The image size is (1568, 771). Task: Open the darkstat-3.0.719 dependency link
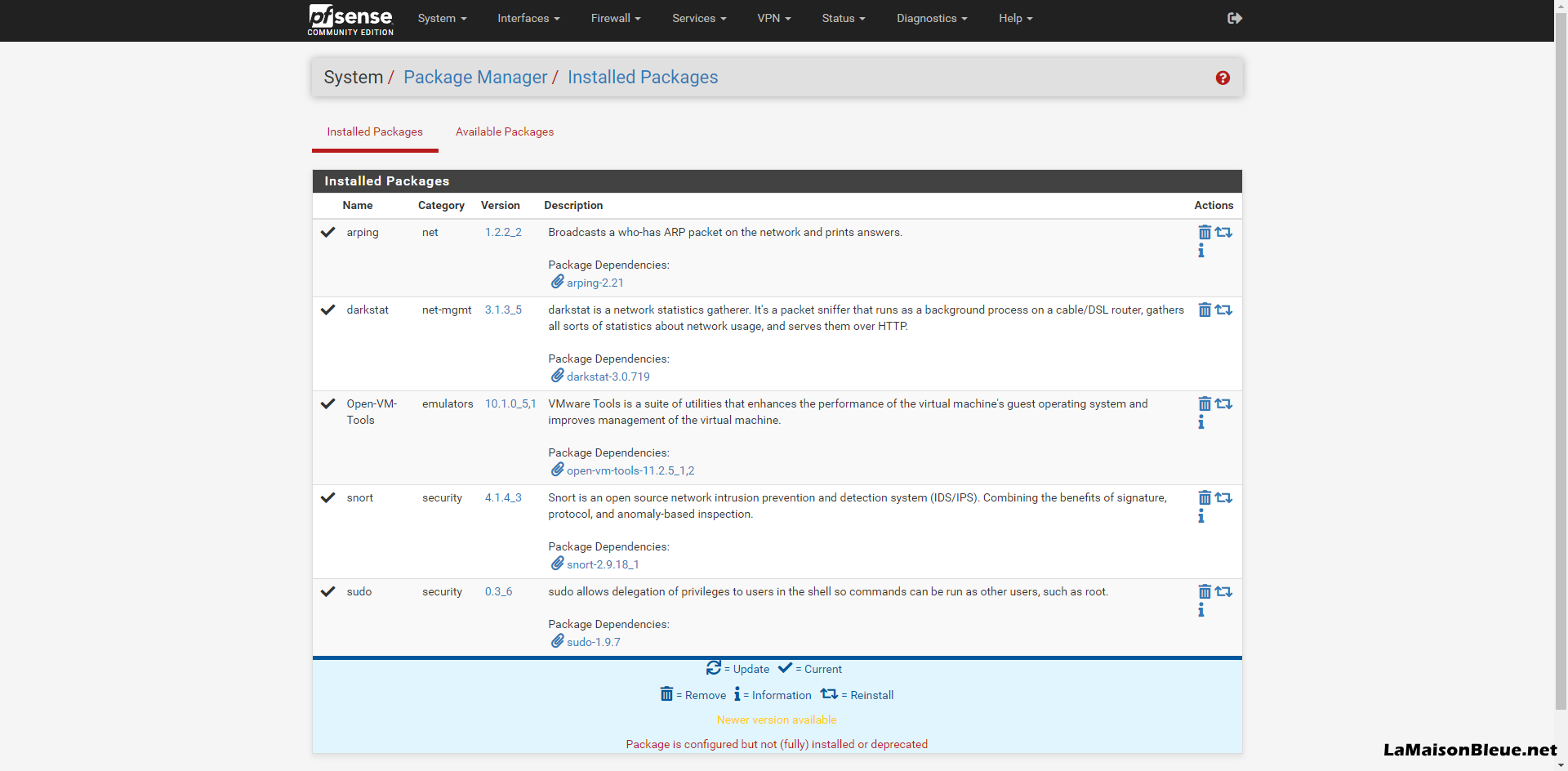coord(608,377)
